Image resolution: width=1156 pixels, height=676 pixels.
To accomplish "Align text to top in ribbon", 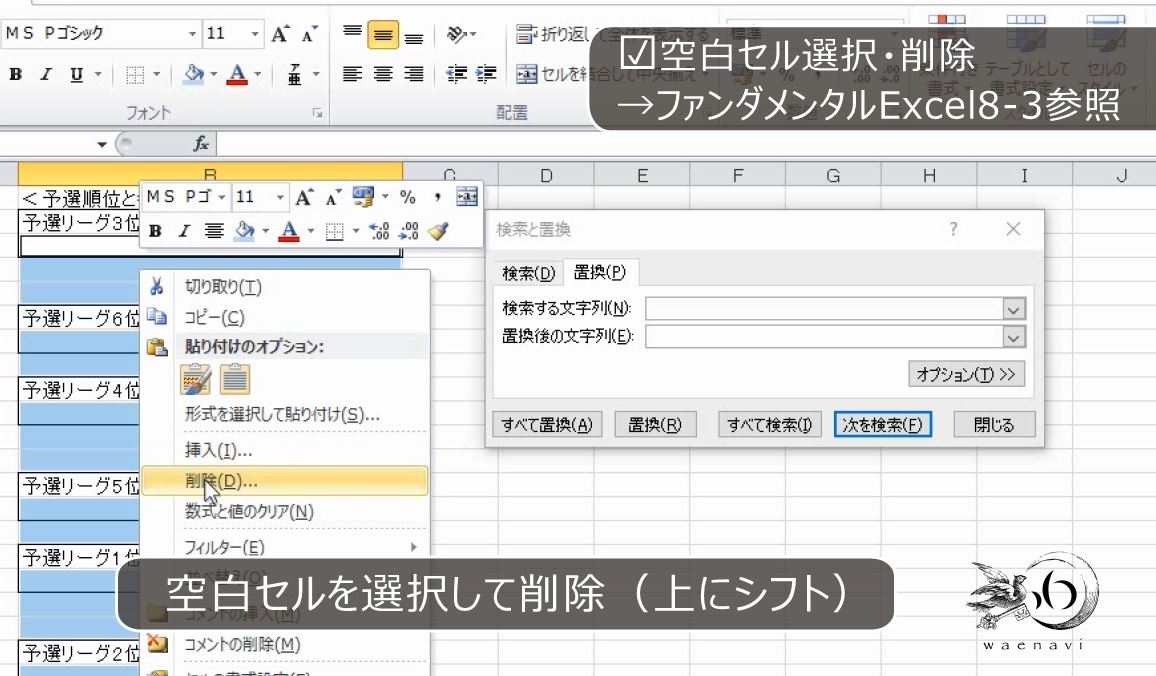I will 352,34.
